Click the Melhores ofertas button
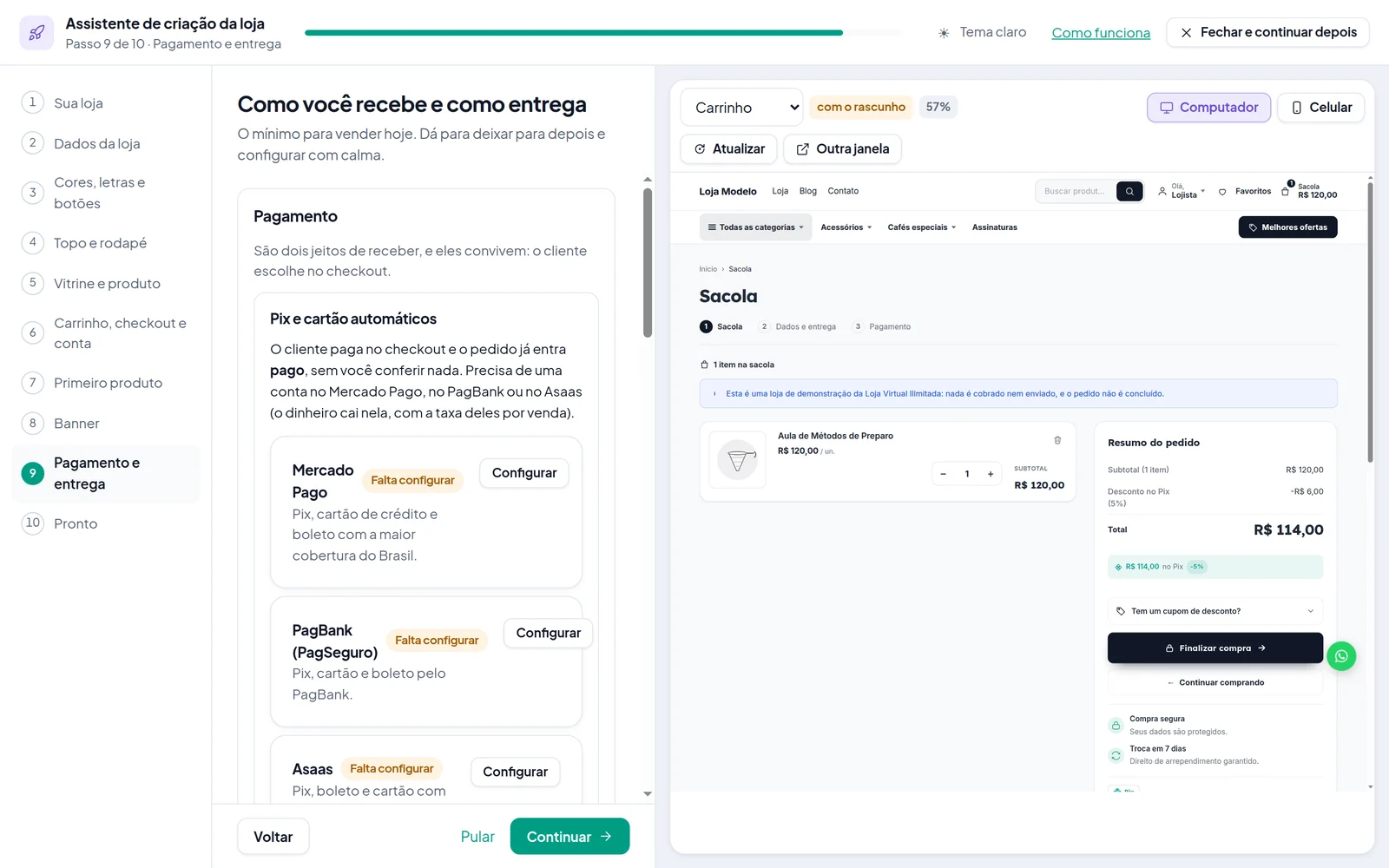Screen dimensions: 1389x868 pos(1287,227)
